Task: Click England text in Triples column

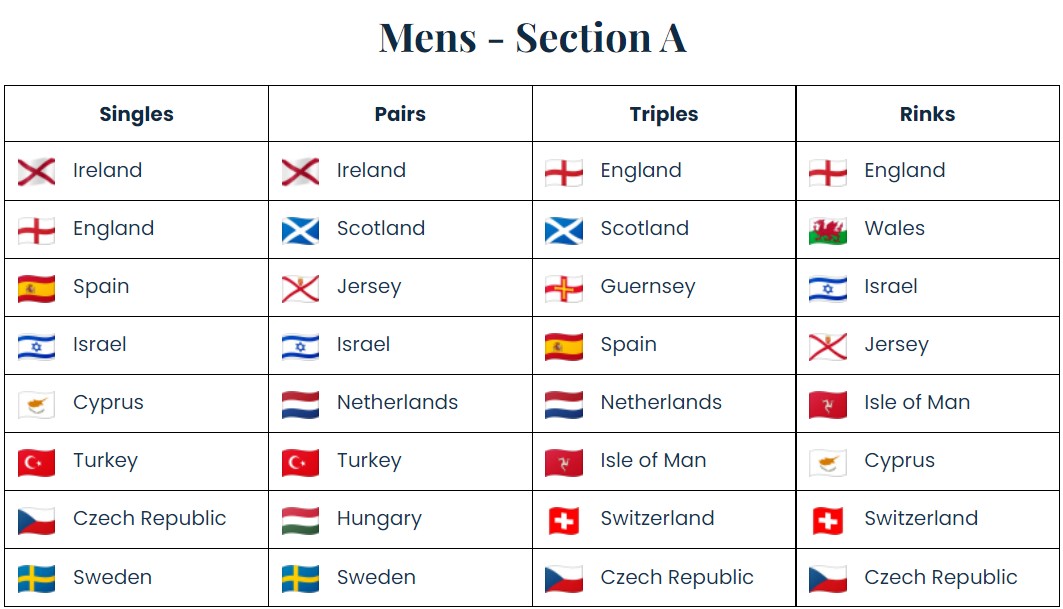Action: [641, 170]
